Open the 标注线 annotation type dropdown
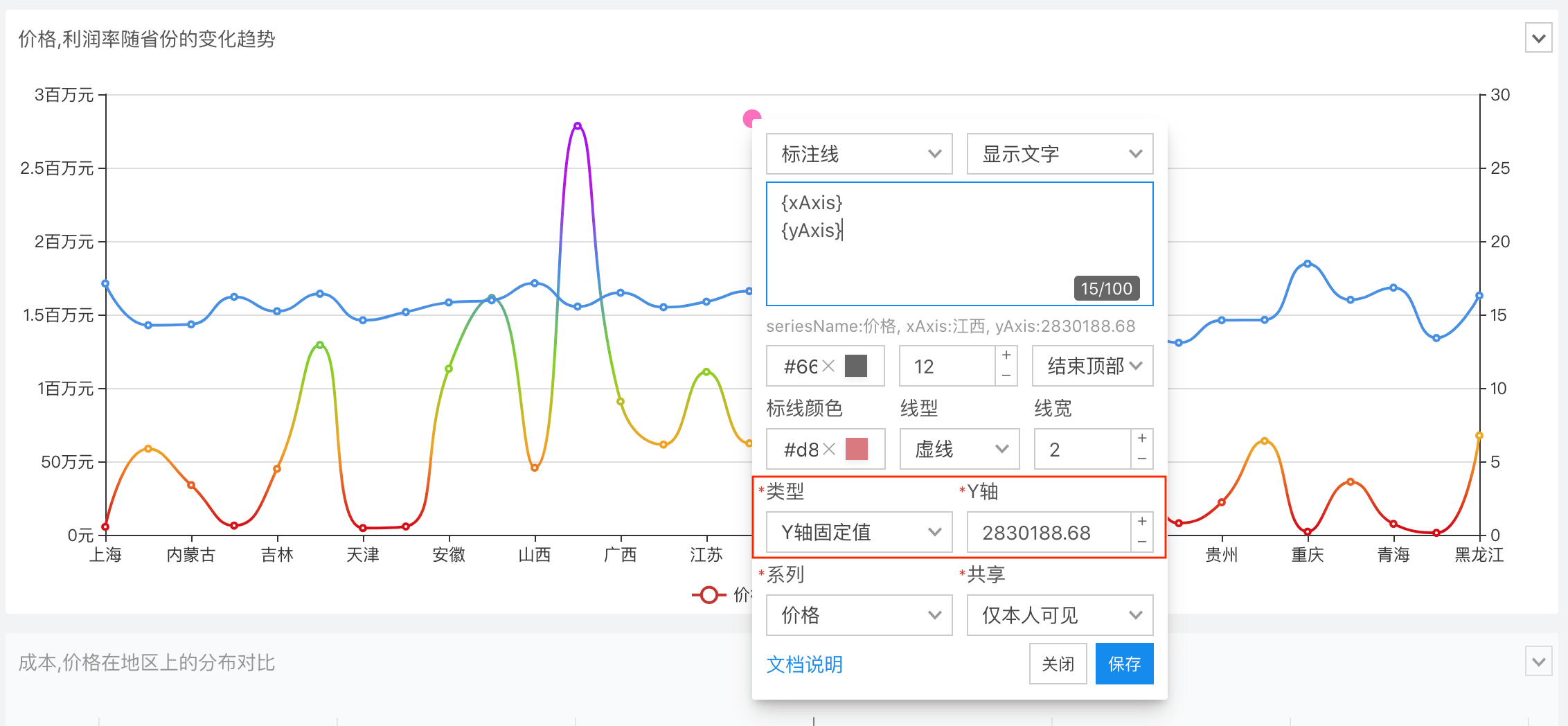Image resolution: width=1568 pixels, height=726 pixels. pos(859,154)
